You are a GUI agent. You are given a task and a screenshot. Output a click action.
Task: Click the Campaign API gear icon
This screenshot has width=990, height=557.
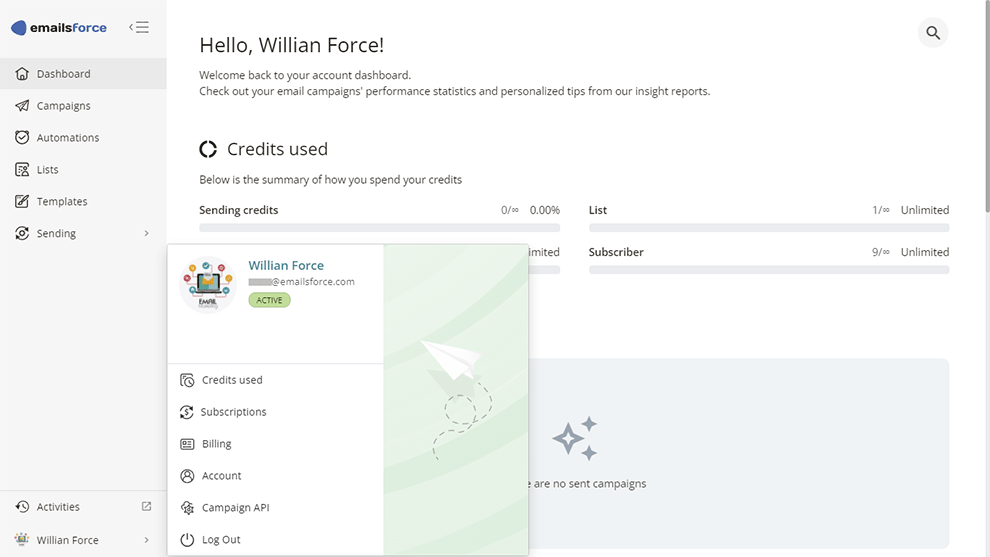187,508
